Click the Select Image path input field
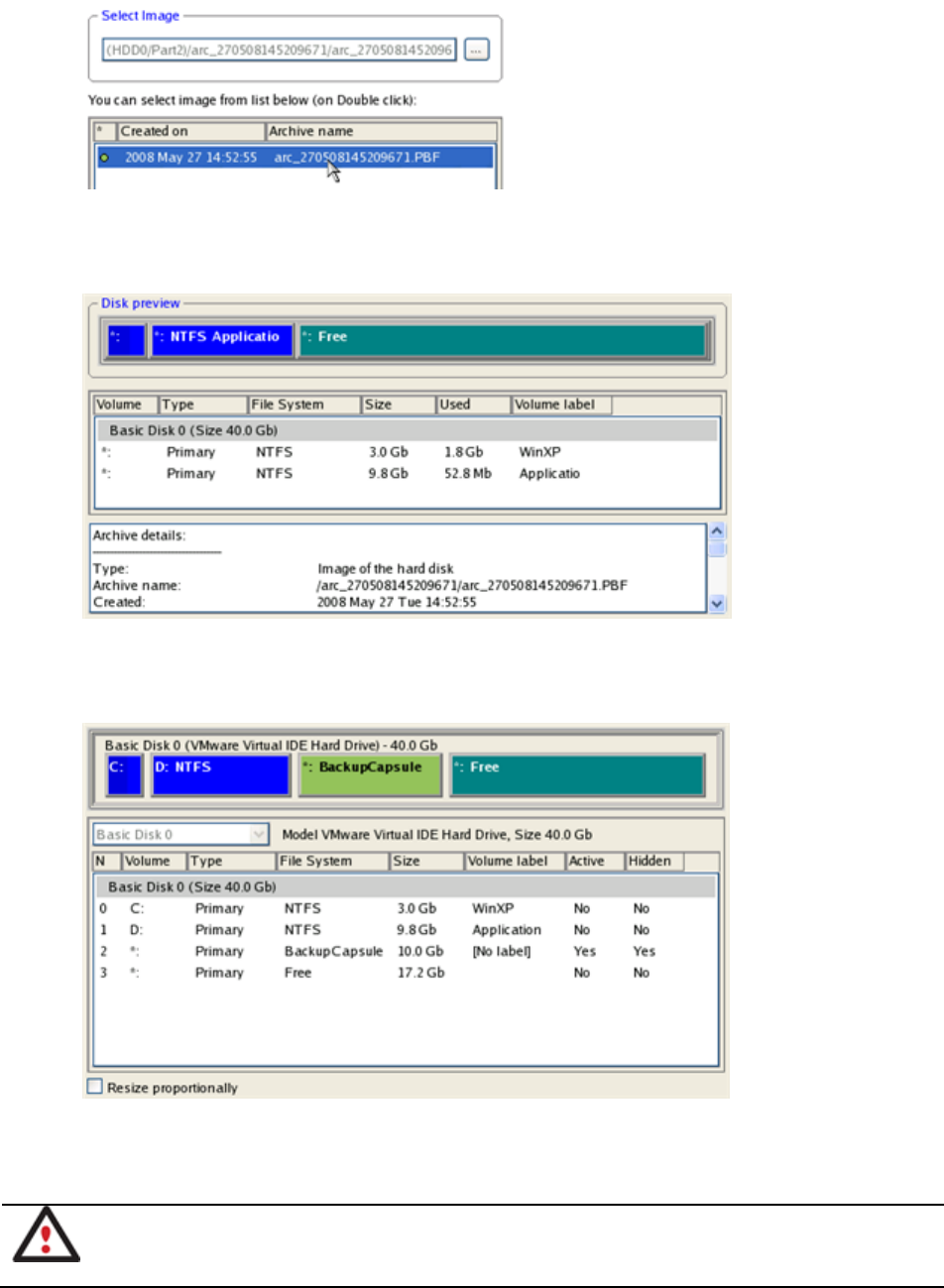 click(x=280, y=50)
